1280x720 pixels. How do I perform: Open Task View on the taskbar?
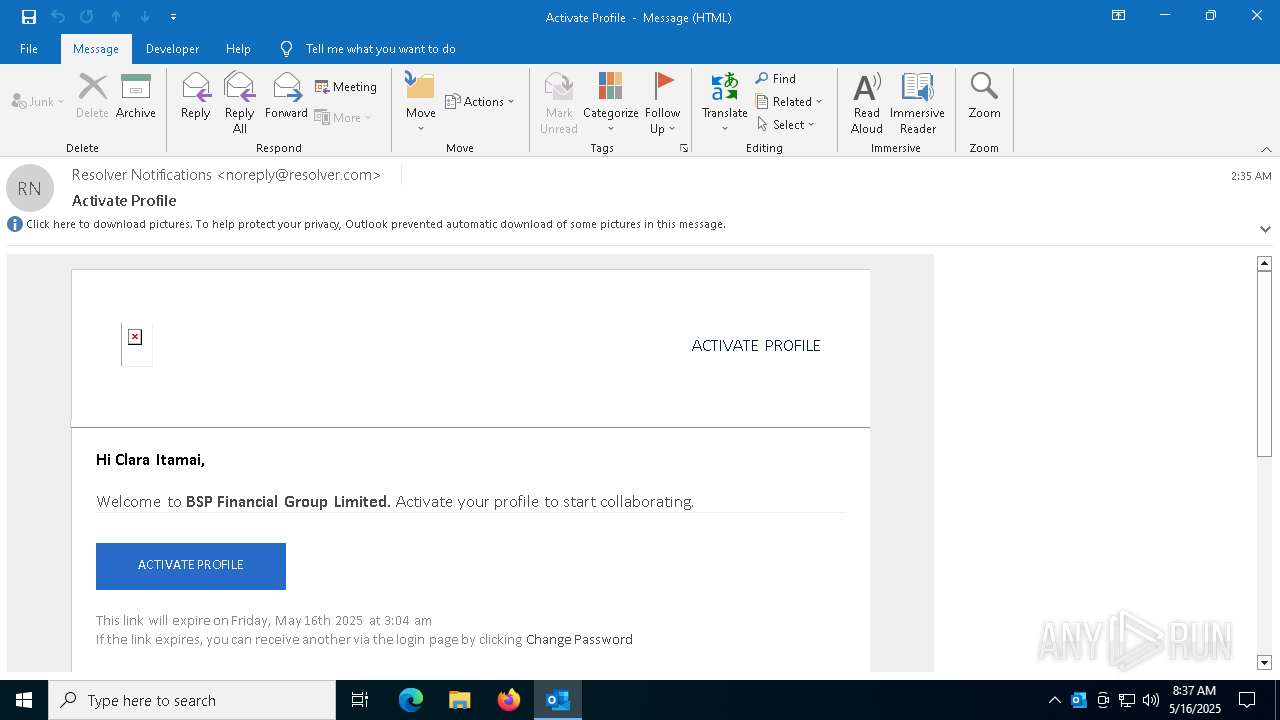[x=360, y=700]
